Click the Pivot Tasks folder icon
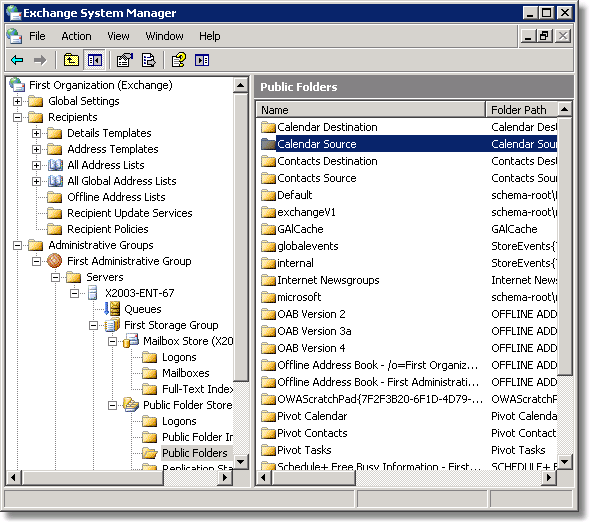This screenshot has width=591, height=524. 268,450
